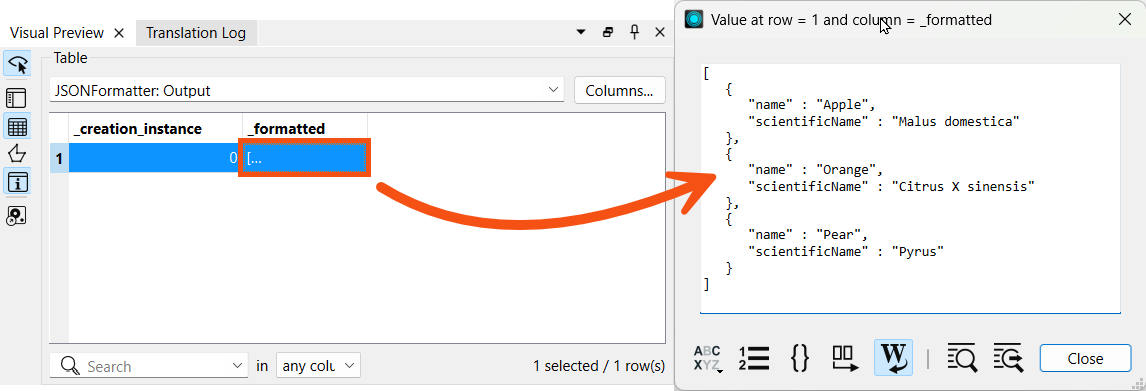
Task: Toggle the display control panel icon
Action: pos(16,97)
